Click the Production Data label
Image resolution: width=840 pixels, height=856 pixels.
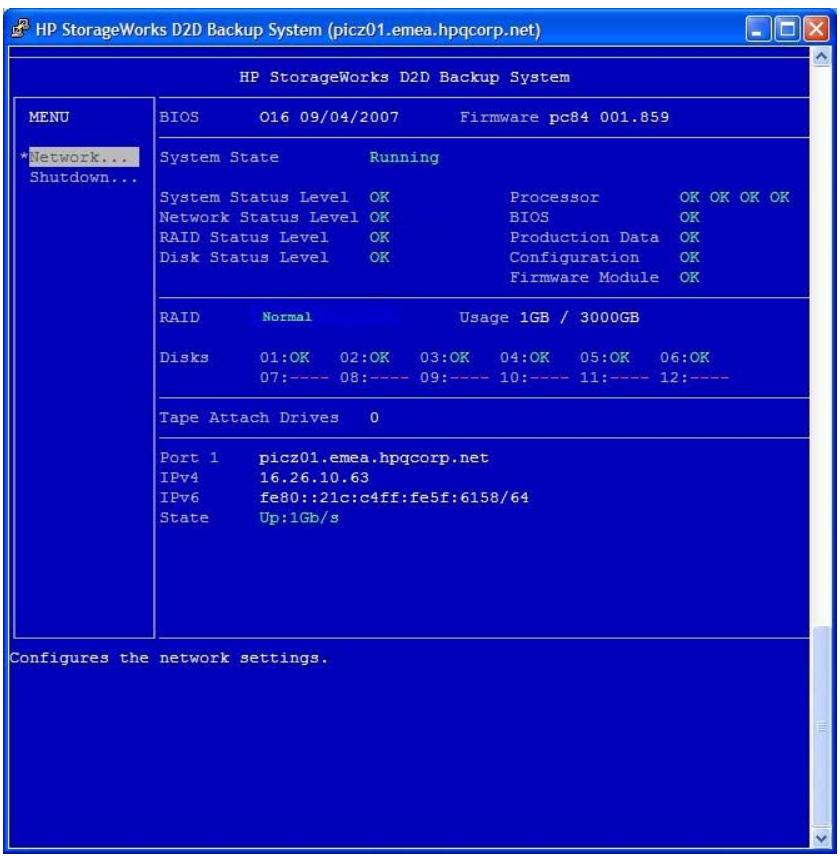point(584,237)
